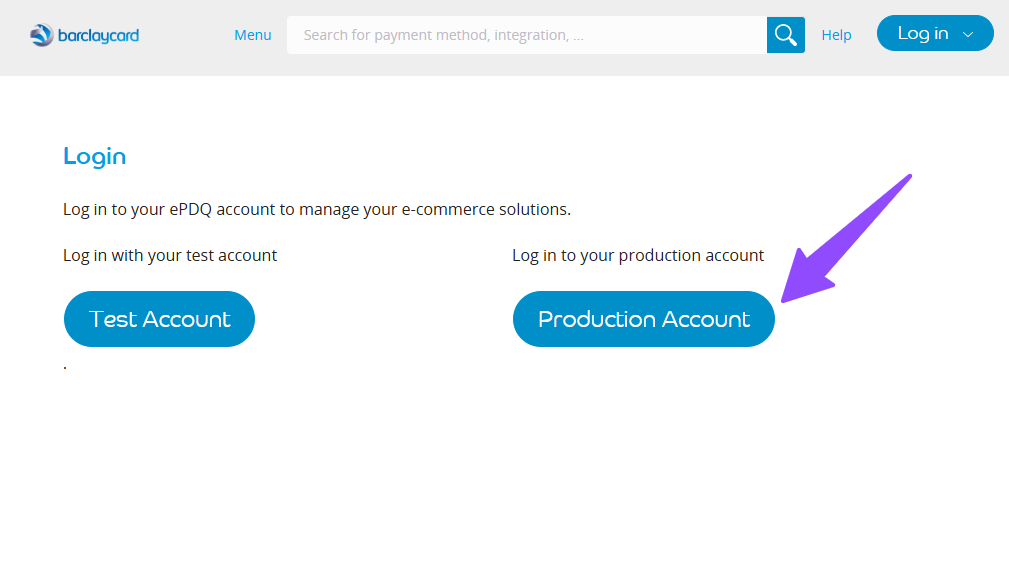The image size is (1009, 563).
Task: Click 'Log in to your production account' text
Action: click(x=638, y=255)
